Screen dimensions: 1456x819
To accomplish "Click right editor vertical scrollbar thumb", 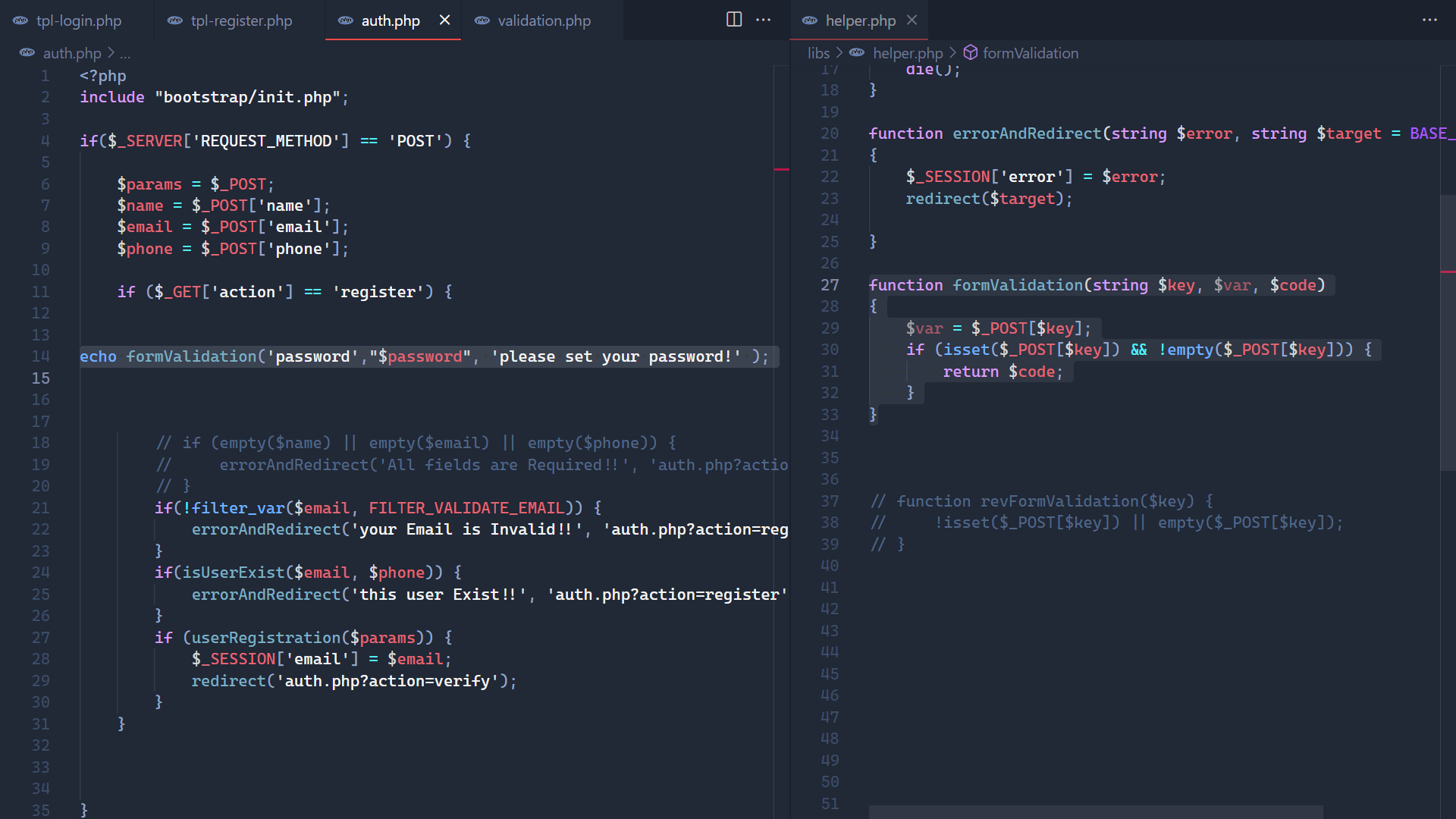I will point(1448,332).
